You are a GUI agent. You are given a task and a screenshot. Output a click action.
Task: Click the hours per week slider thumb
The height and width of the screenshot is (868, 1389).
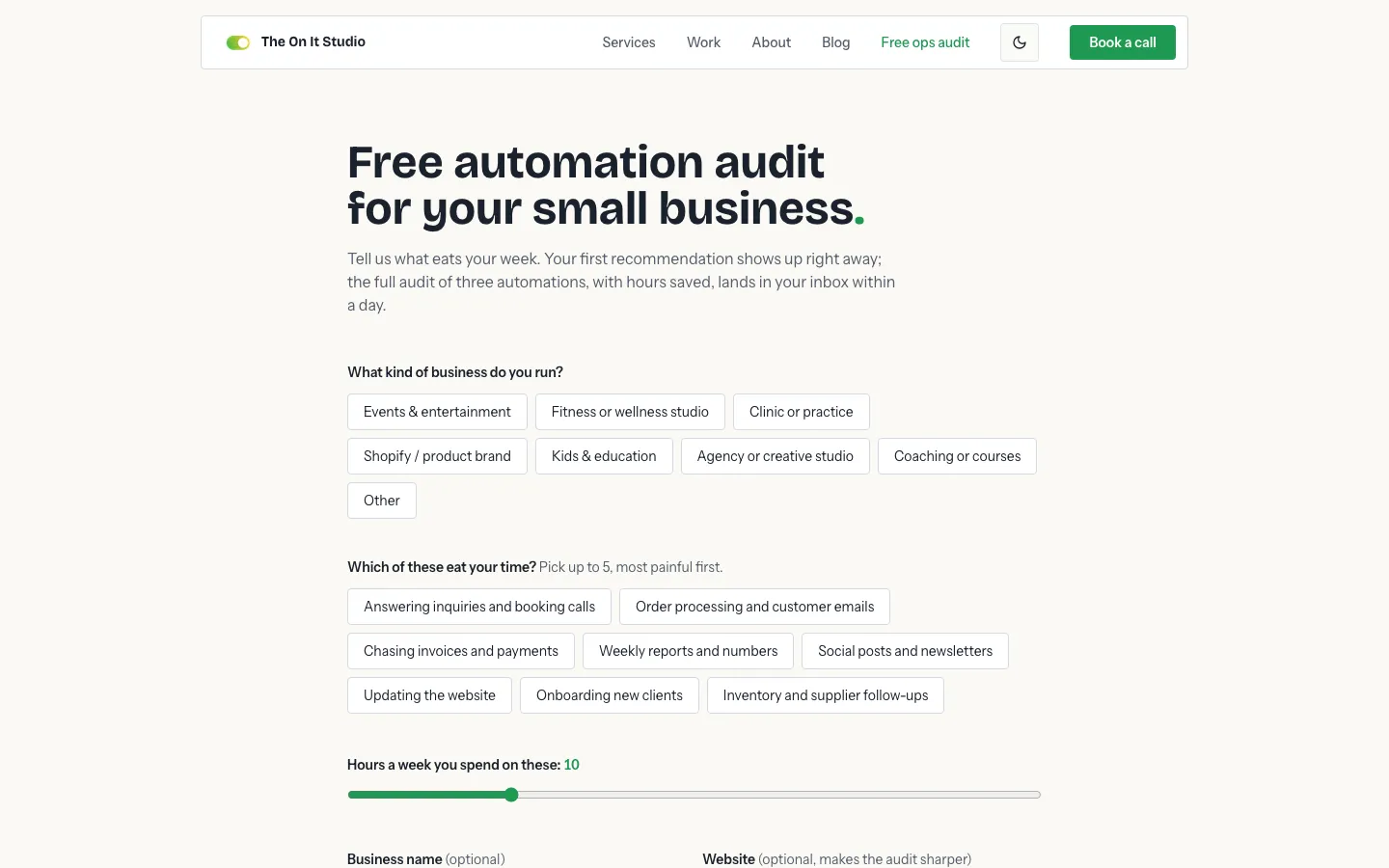pyautogui.click(x=511, y=795)
